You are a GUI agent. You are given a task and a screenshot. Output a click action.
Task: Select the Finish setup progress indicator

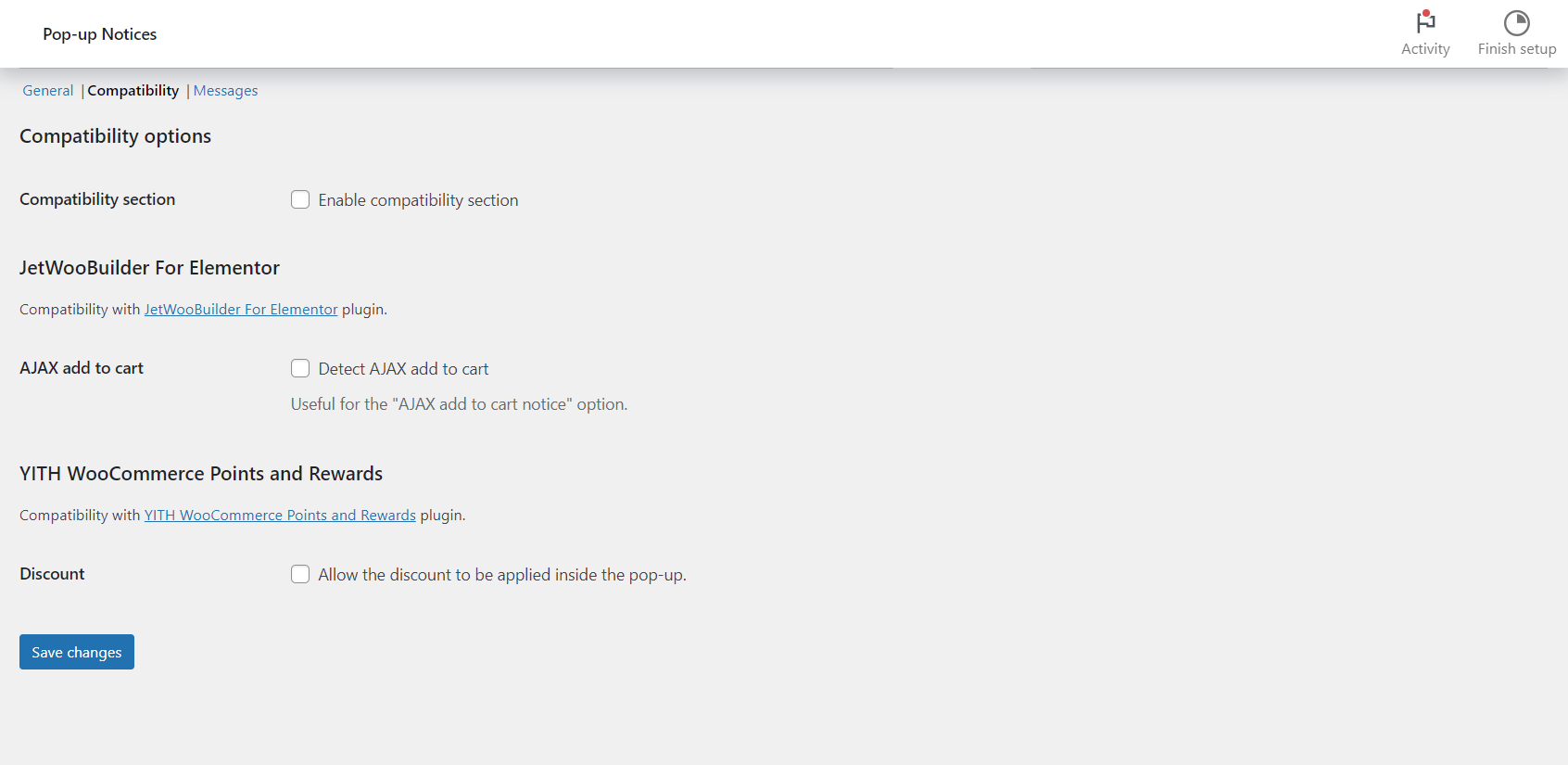coord(1516,33)
